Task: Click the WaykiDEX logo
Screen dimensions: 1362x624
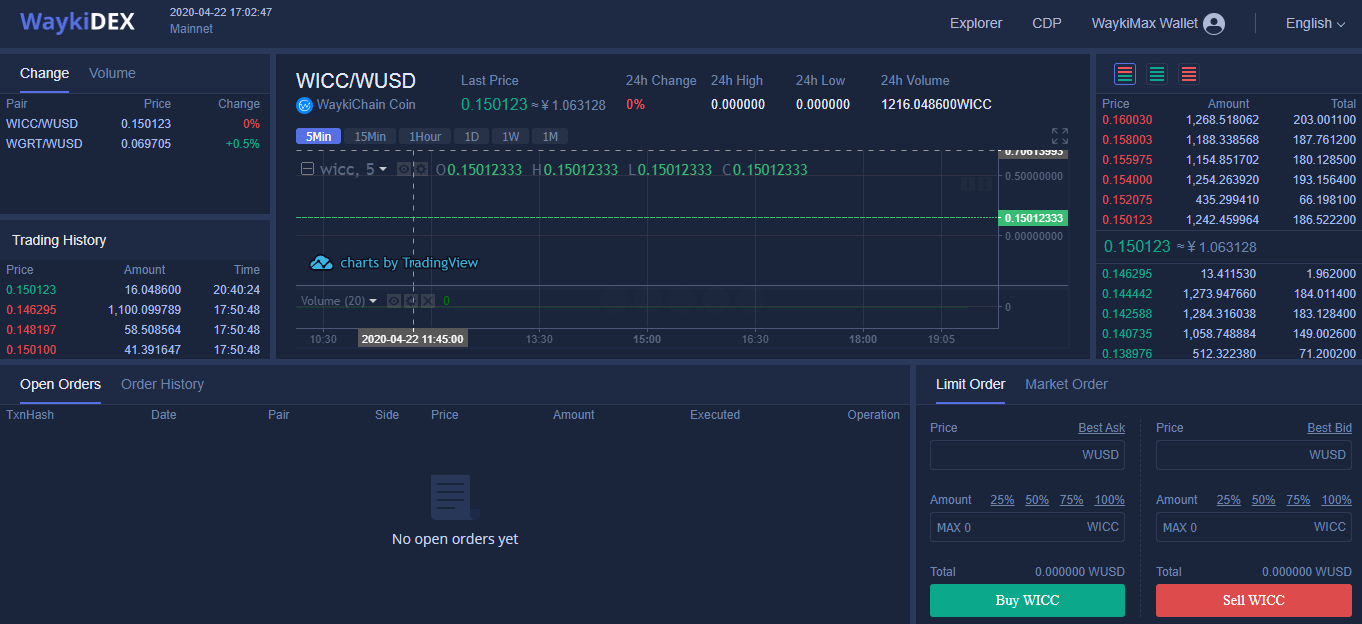Action: point(77,22)
